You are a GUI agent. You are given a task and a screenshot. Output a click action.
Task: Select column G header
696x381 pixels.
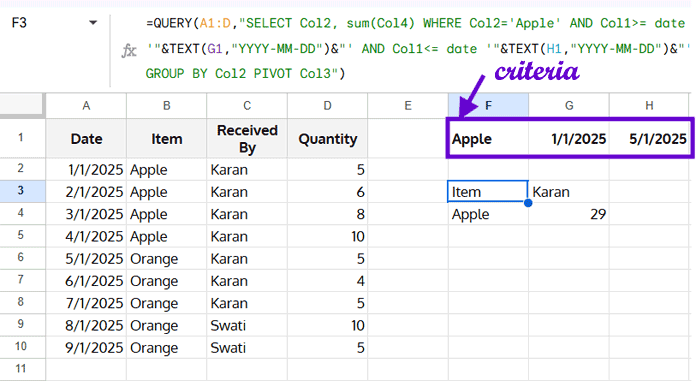(x=569, y=106)
